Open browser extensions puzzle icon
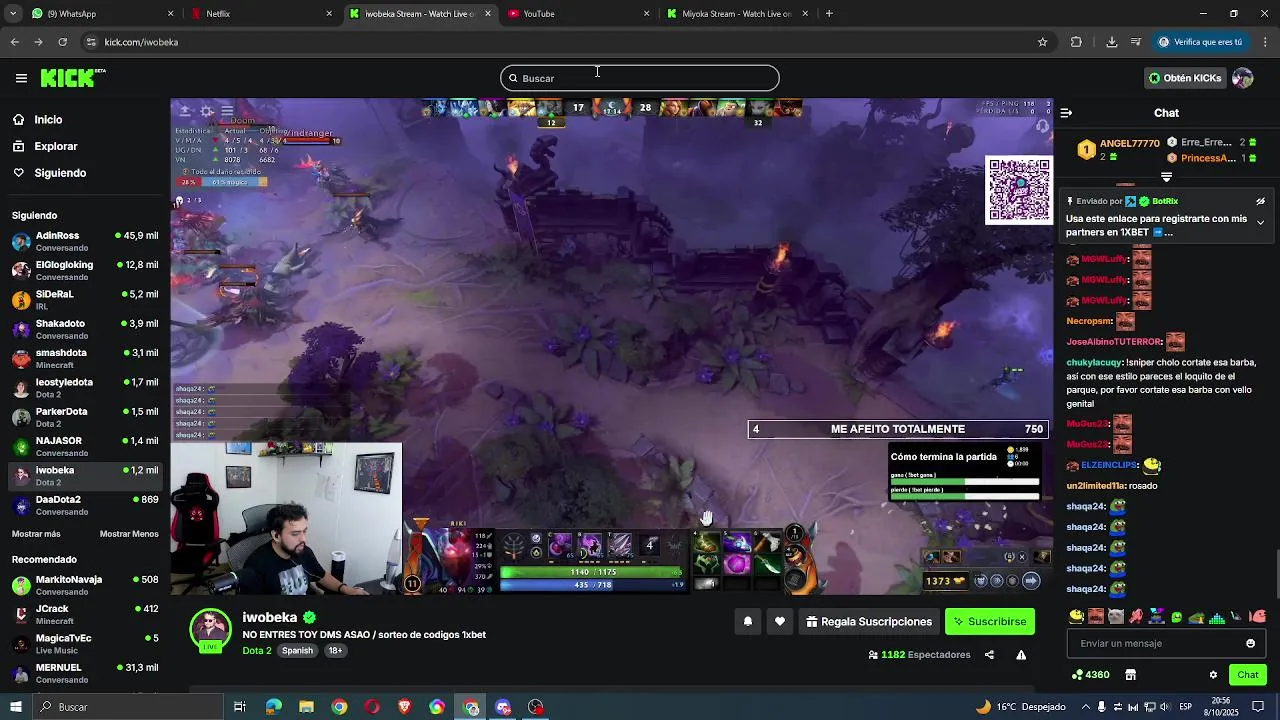 [x=1076, y=42]
